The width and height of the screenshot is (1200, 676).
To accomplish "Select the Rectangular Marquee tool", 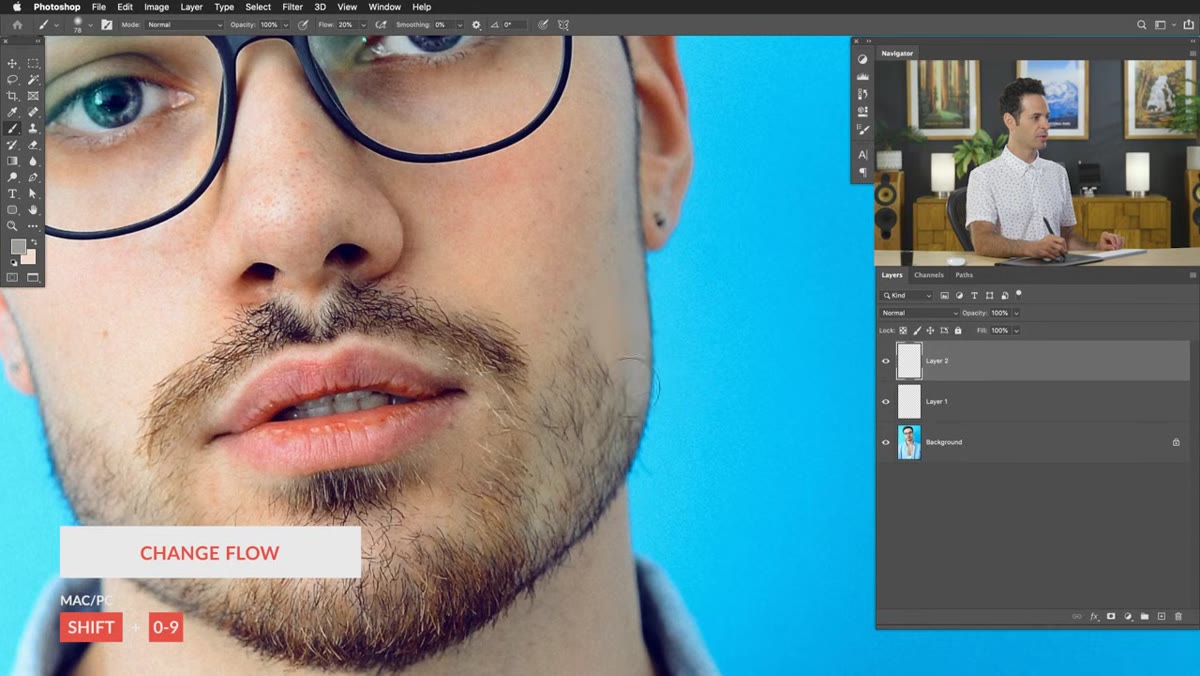I will click(33, 63).
